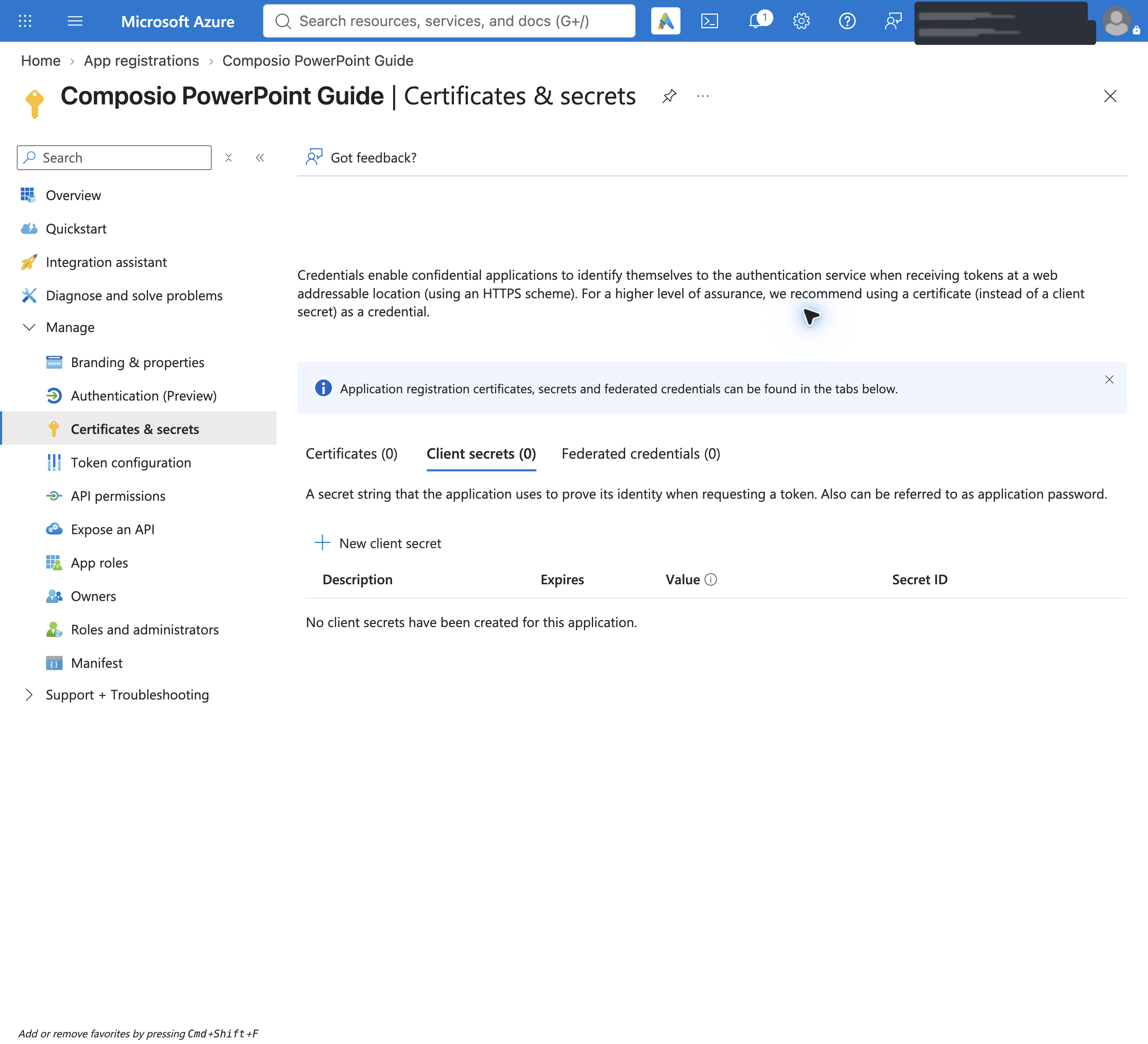
Task: Open Composio PowerPoint Guide breadcrumb
Action: click(318, 60)
